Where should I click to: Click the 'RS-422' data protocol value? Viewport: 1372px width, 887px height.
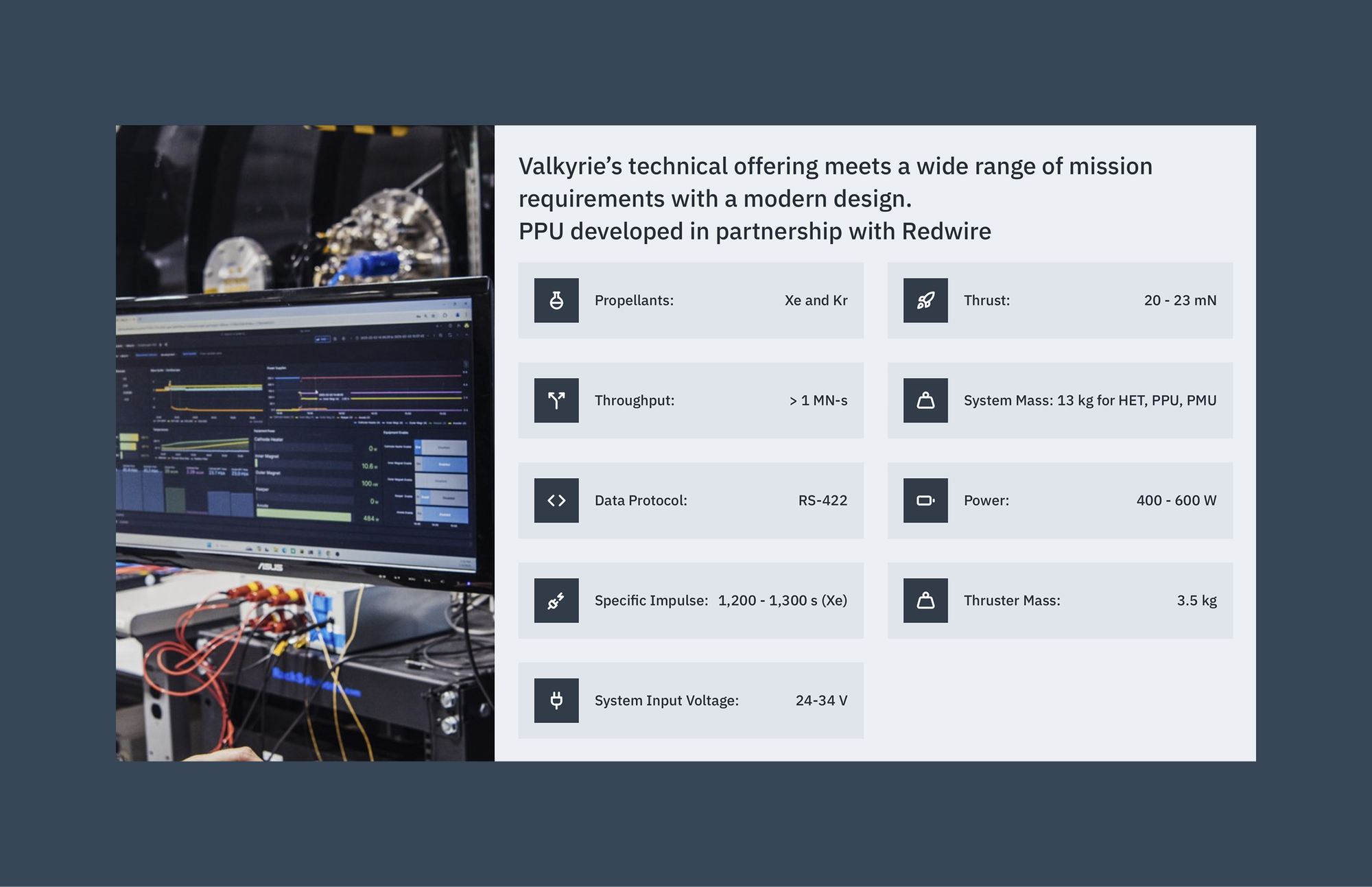(x=823, y=501)
